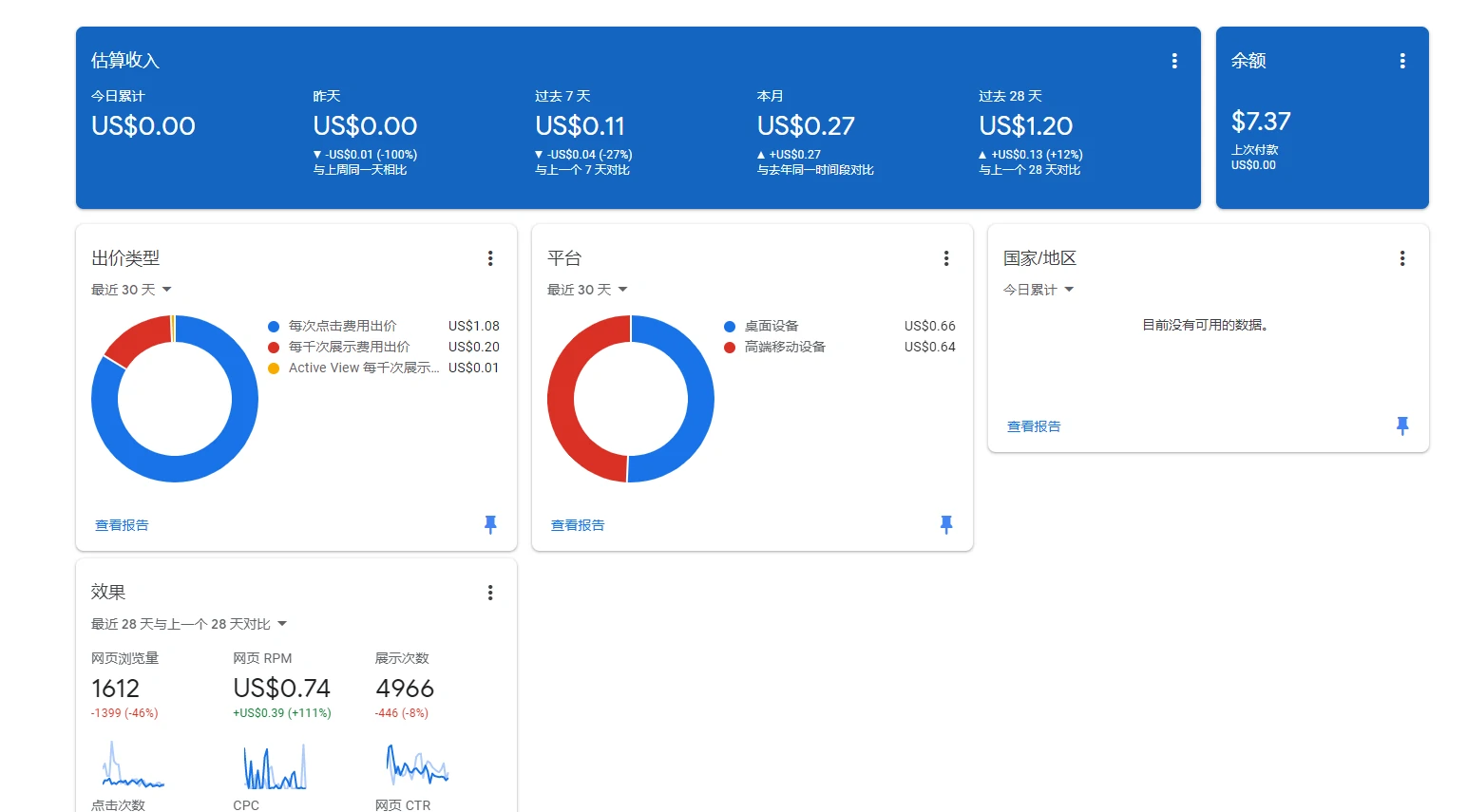Click the 展示次数 sparkline chart

coord(417,765)
